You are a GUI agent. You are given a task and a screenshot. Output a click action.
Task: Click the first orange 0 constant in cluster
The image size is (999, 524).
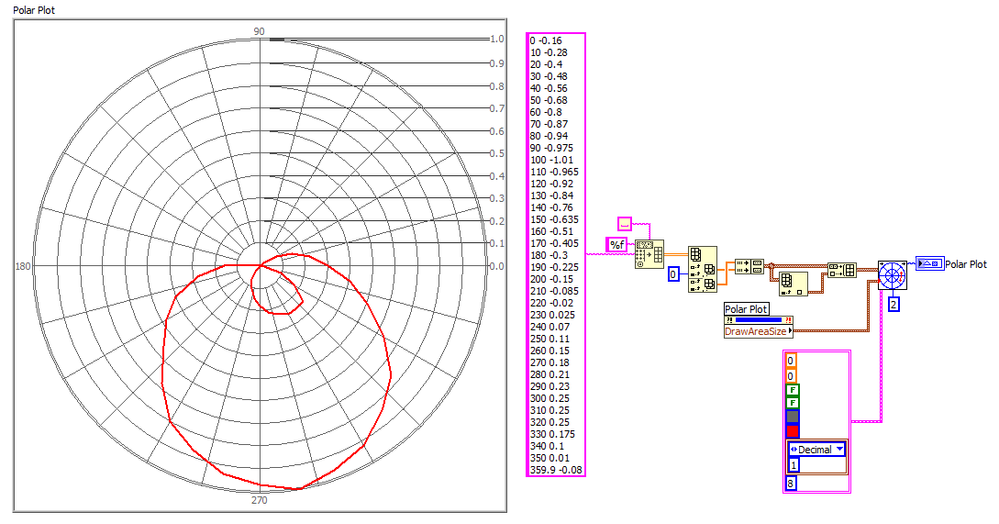(791, 361)
